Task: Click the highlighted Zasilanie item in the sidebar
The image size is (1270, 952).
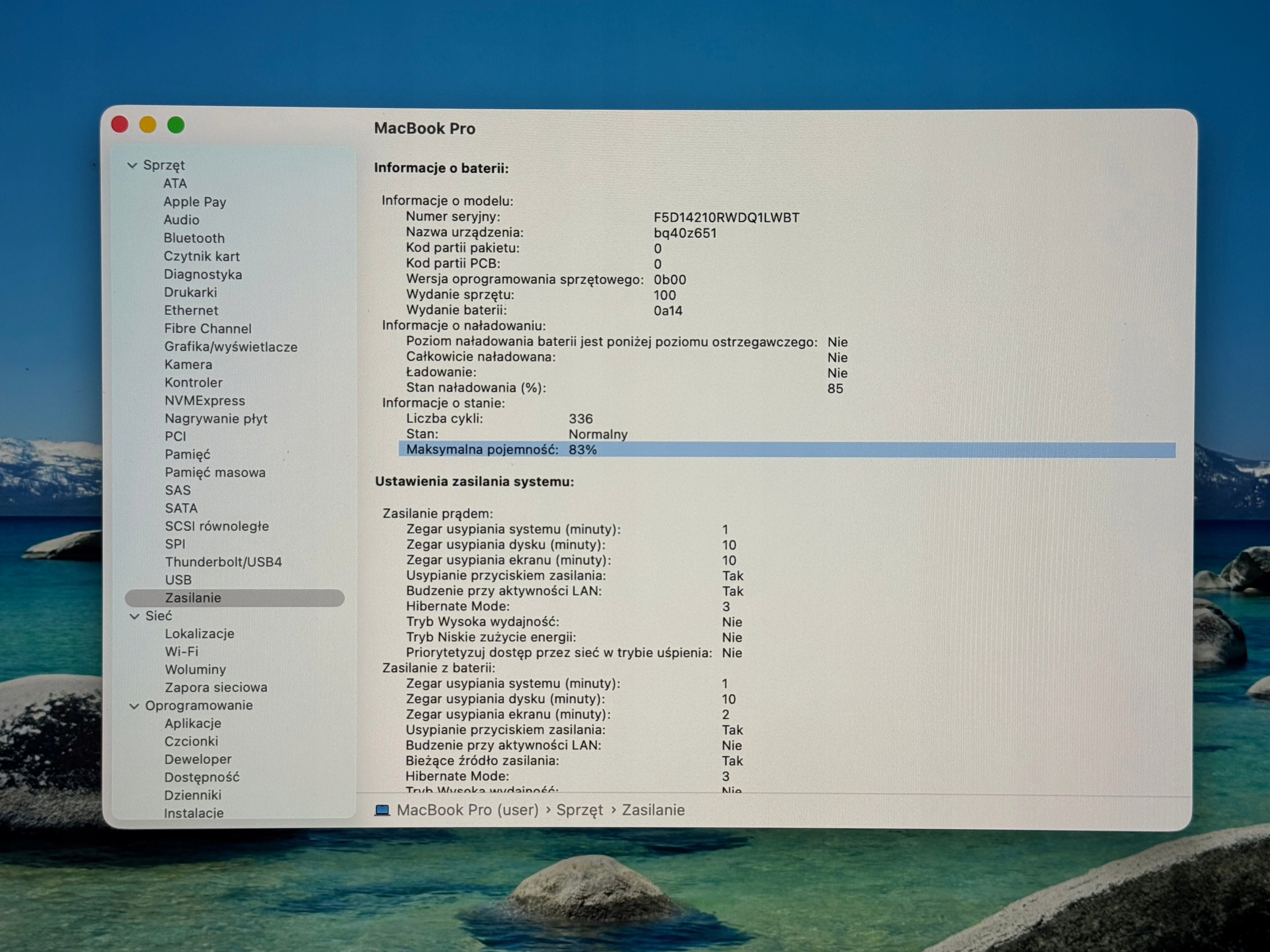Action: coord(235,598)
